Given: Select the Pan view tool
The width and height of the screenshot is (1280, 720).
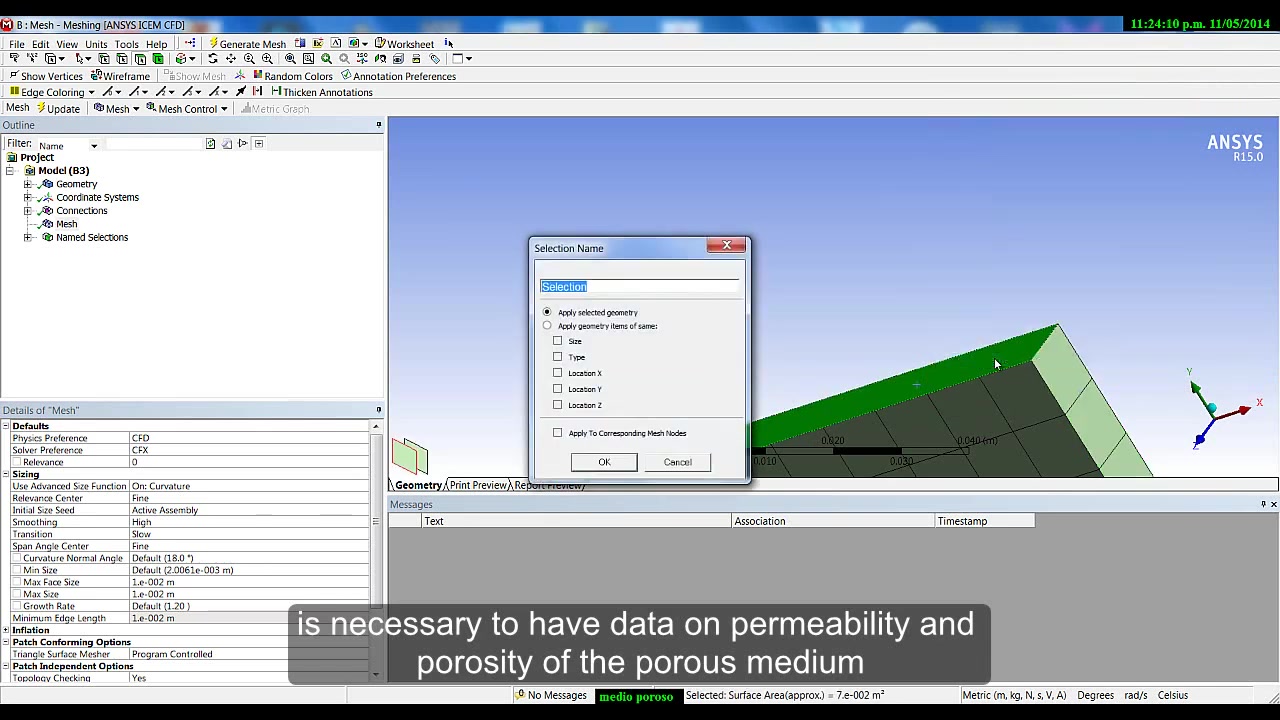Looking at the screenshot, I should point(230,59).
